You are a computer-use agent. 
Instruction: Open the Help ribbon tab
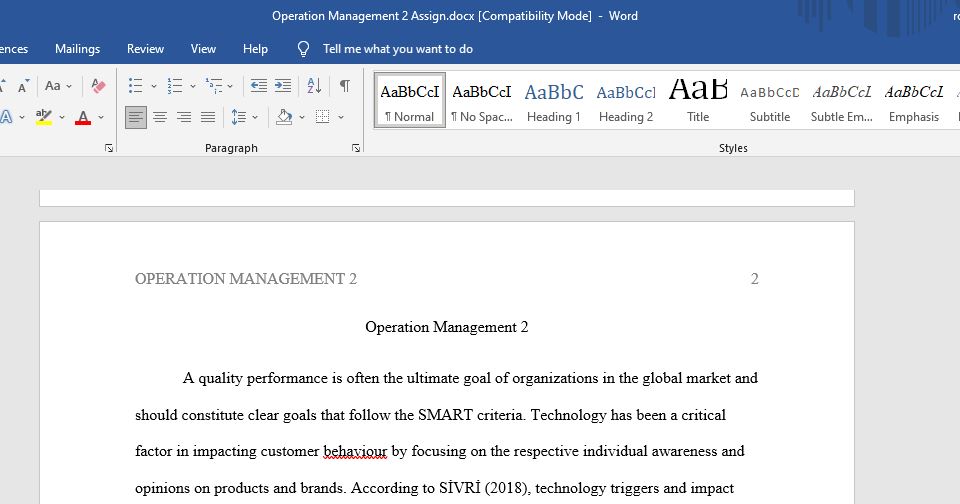coord(255,49)
